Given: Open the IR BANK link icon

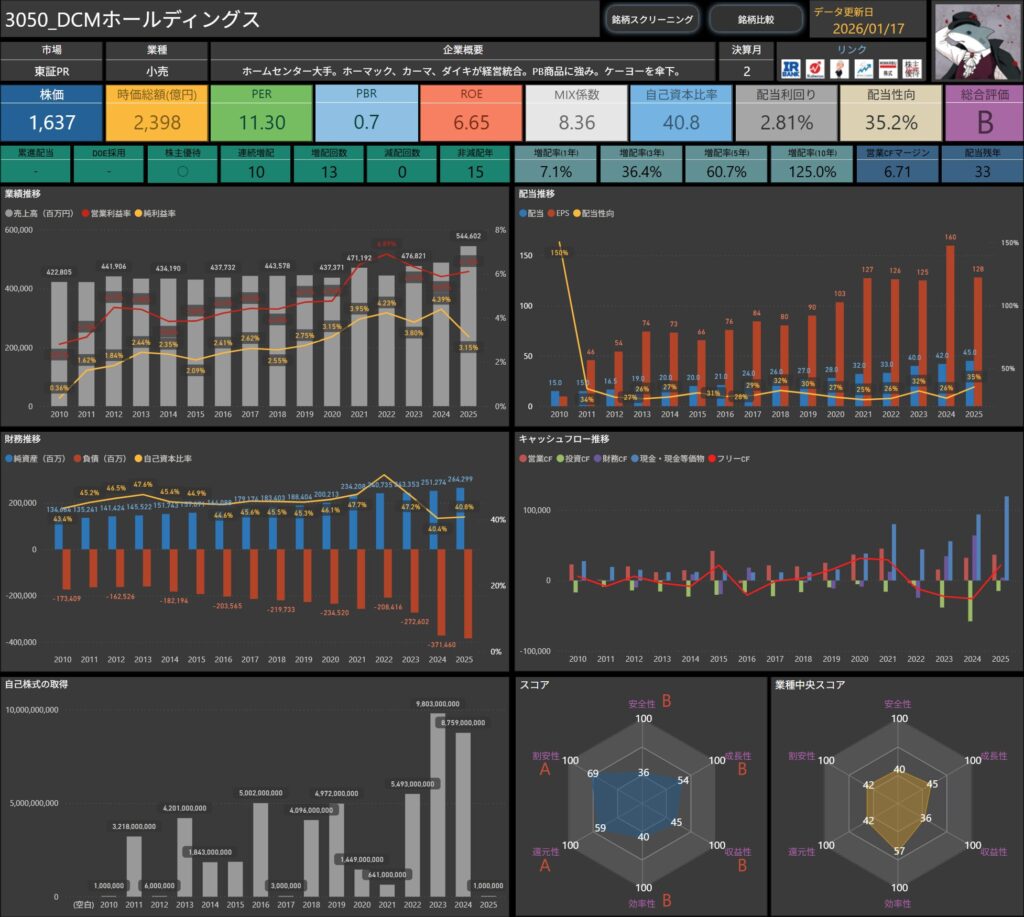Looking at the screenshot, I should (790, 69).
